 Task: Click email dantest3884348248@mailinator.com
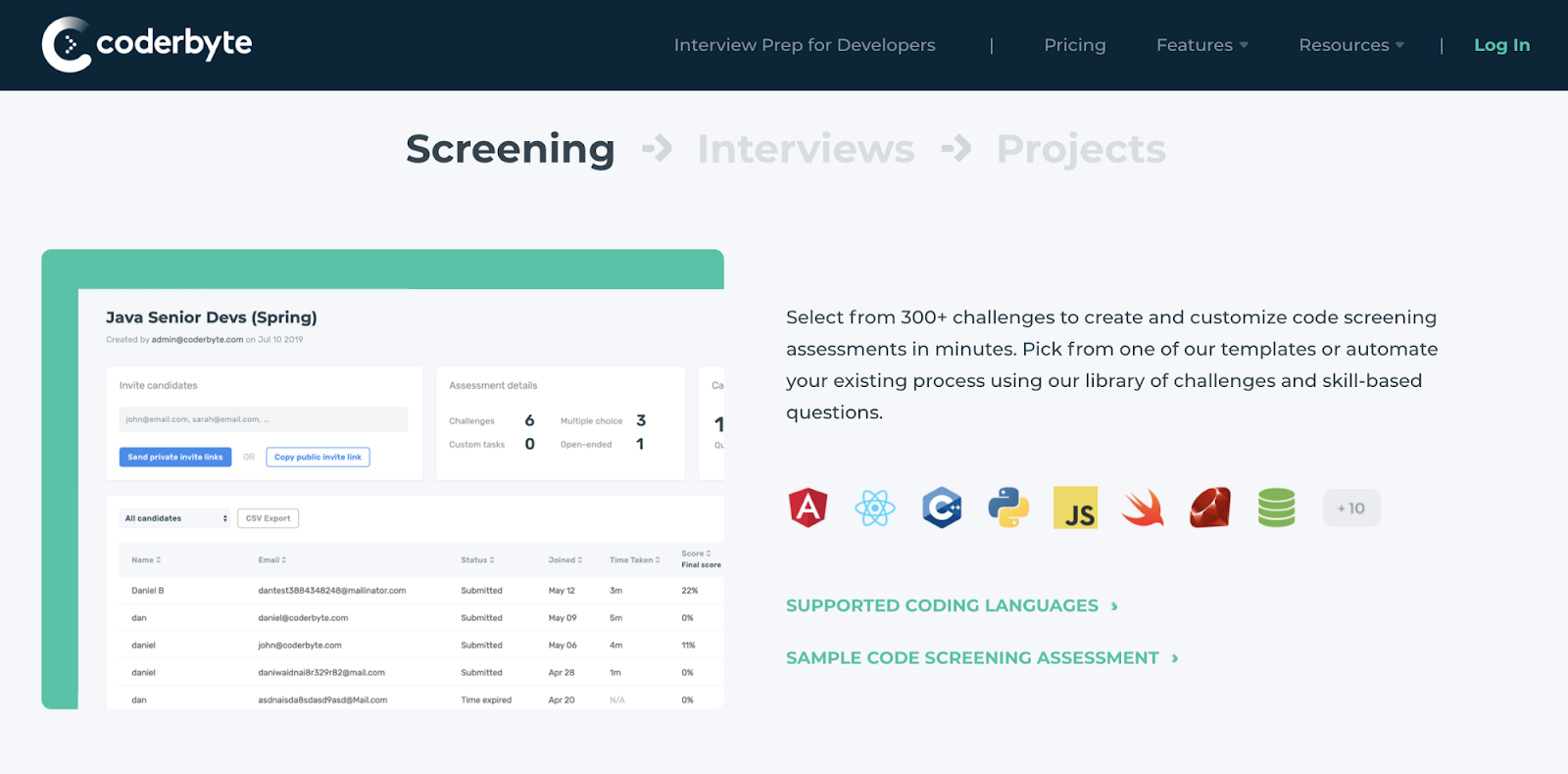pyautogui.click(x=332, y=591)
